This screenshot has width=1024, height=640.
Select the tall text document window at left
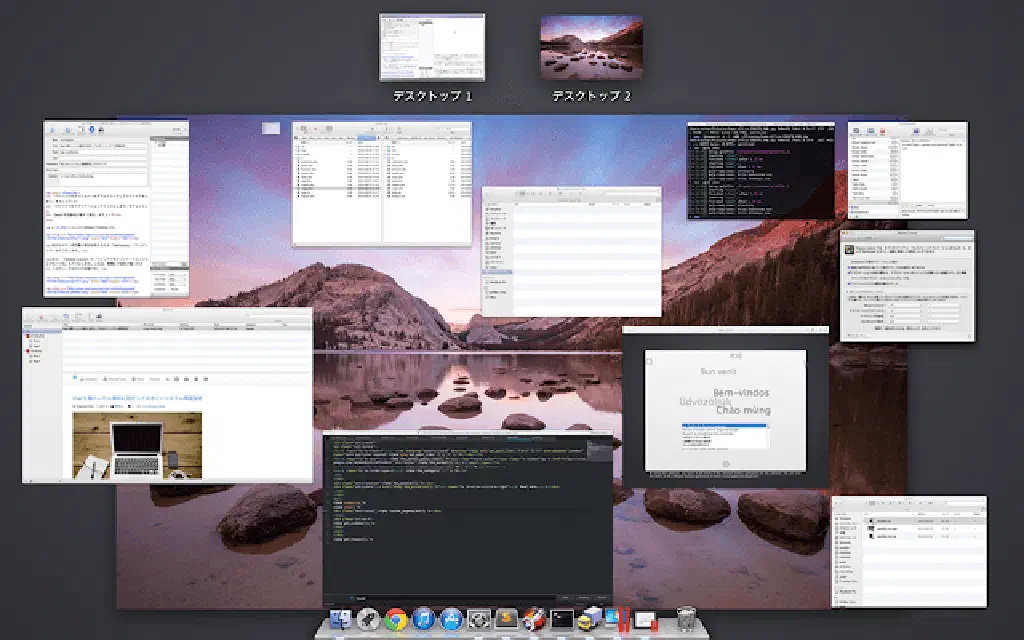[115, 208]
